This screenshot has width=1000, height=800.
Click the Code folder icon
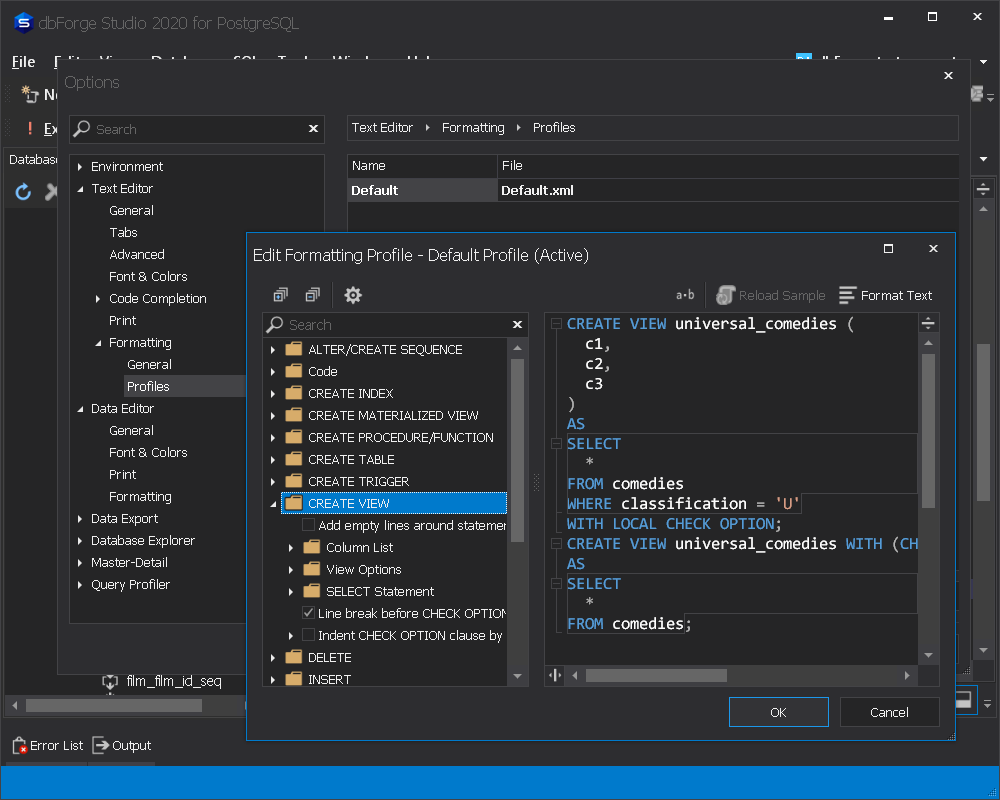pos(293,371)
